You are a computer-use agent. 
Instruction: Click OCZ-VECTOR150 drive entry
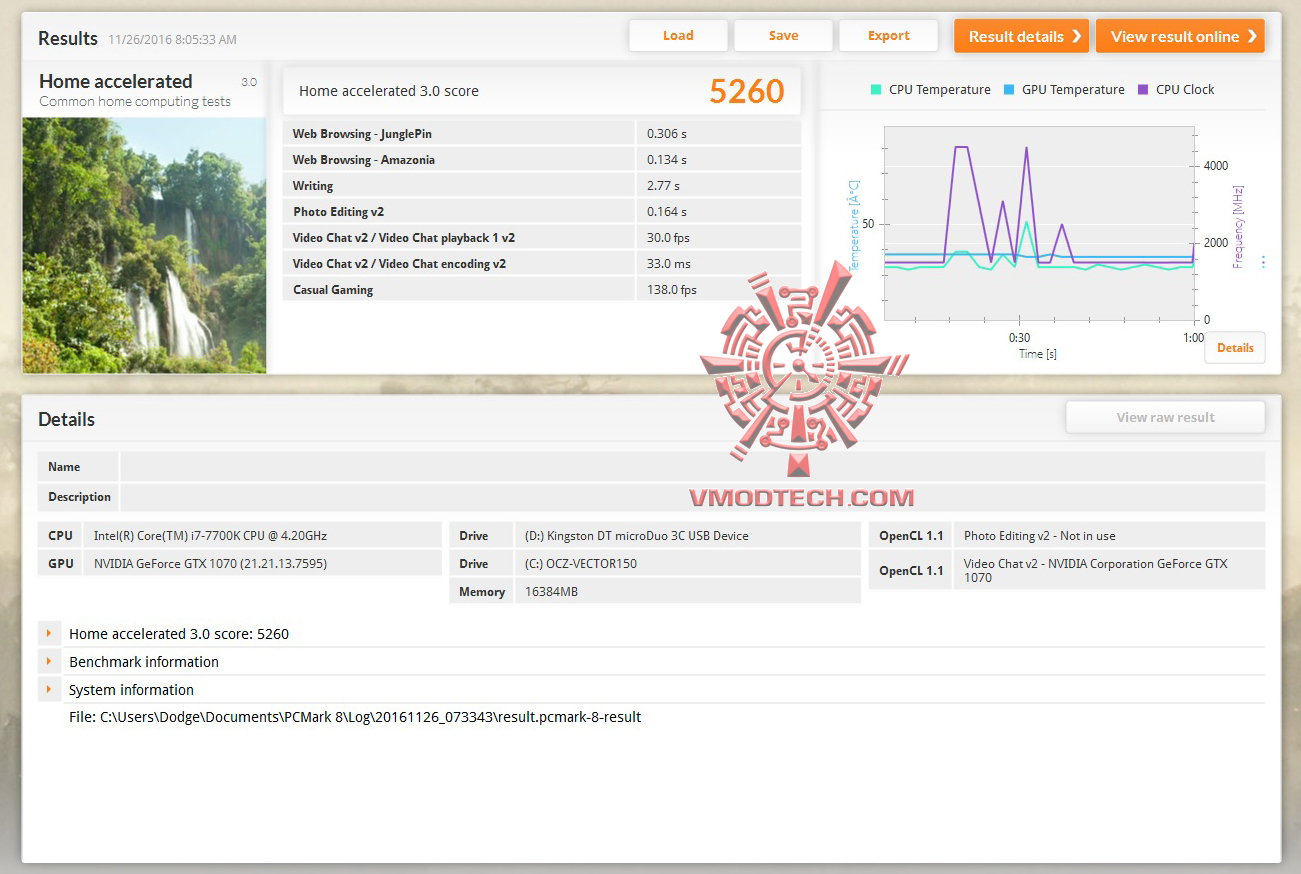[x=580, y=564]
